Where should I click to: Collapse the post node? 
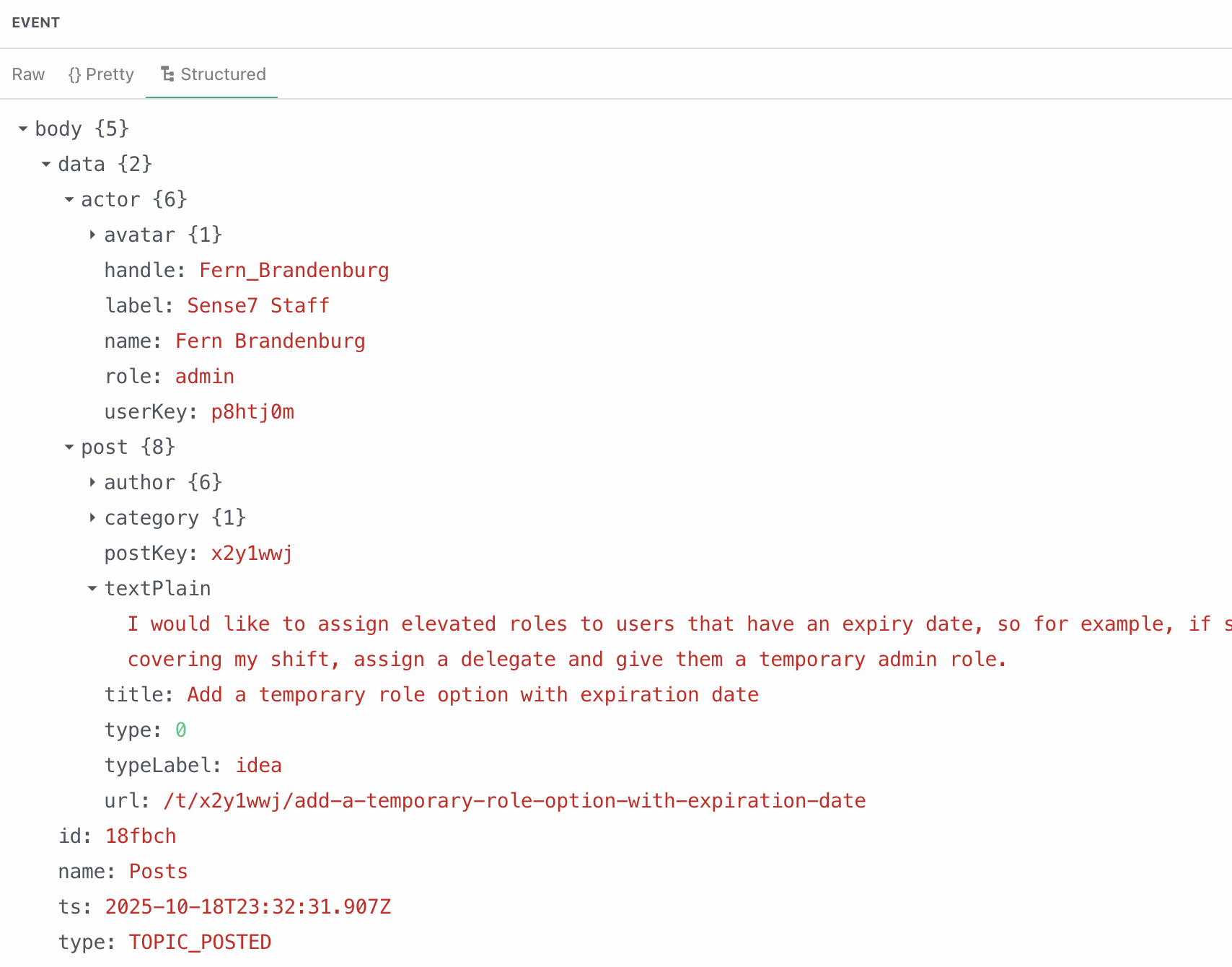pyautogui.click(x=69, y=447)
